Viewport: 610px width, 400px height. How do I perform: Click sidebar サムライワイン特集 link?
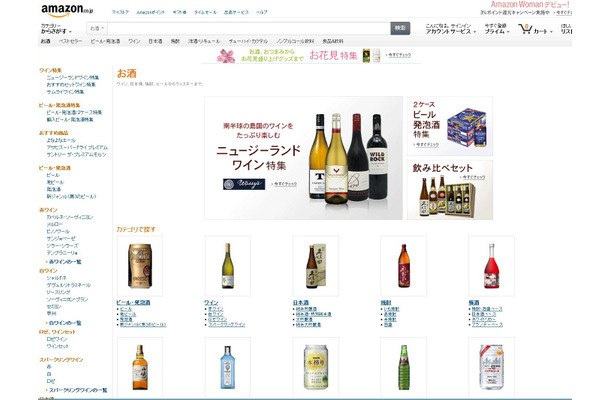pos(65,92)
